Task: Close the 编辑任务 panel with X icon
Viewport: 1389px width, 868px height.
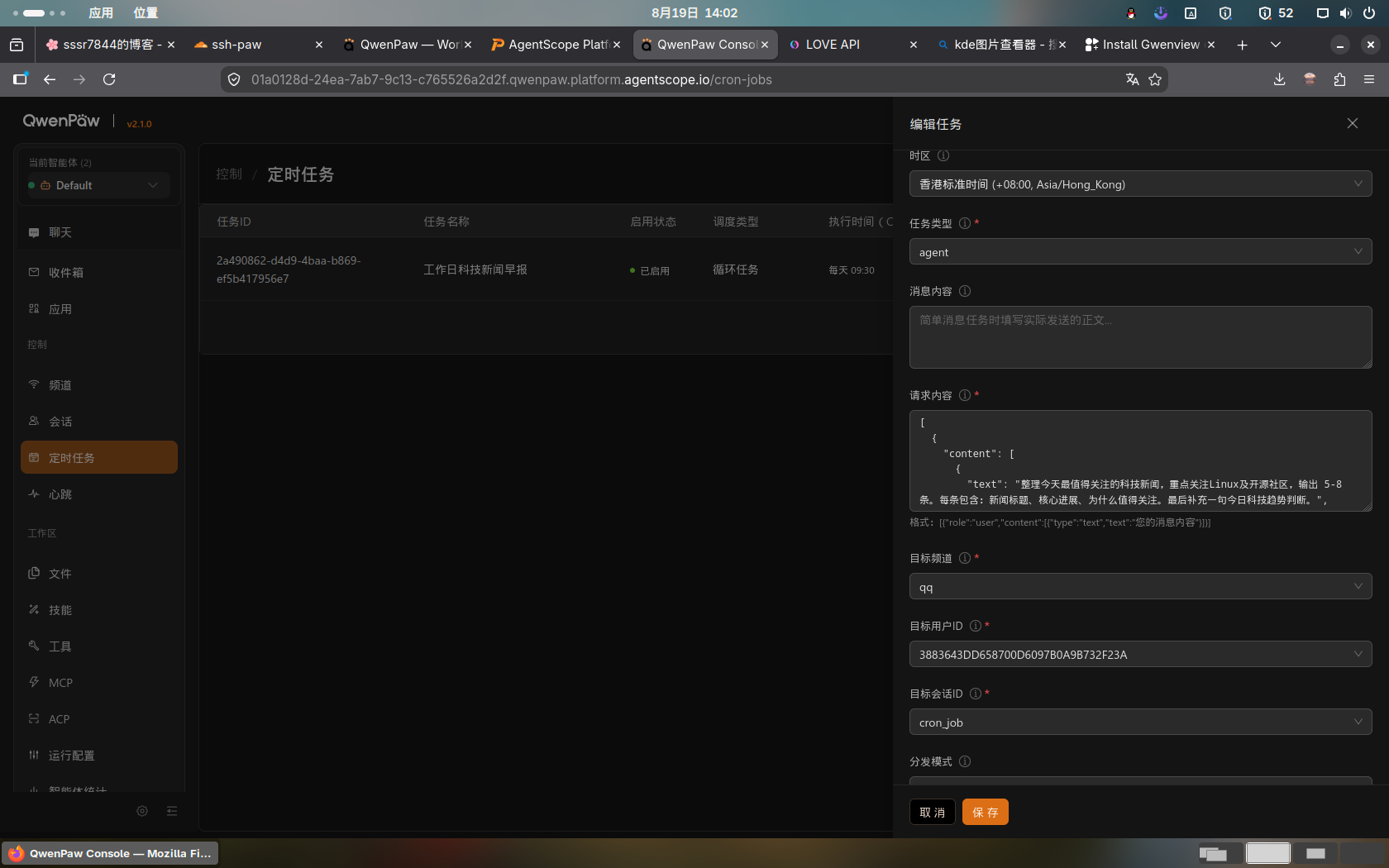Action: coord(1353,123)
